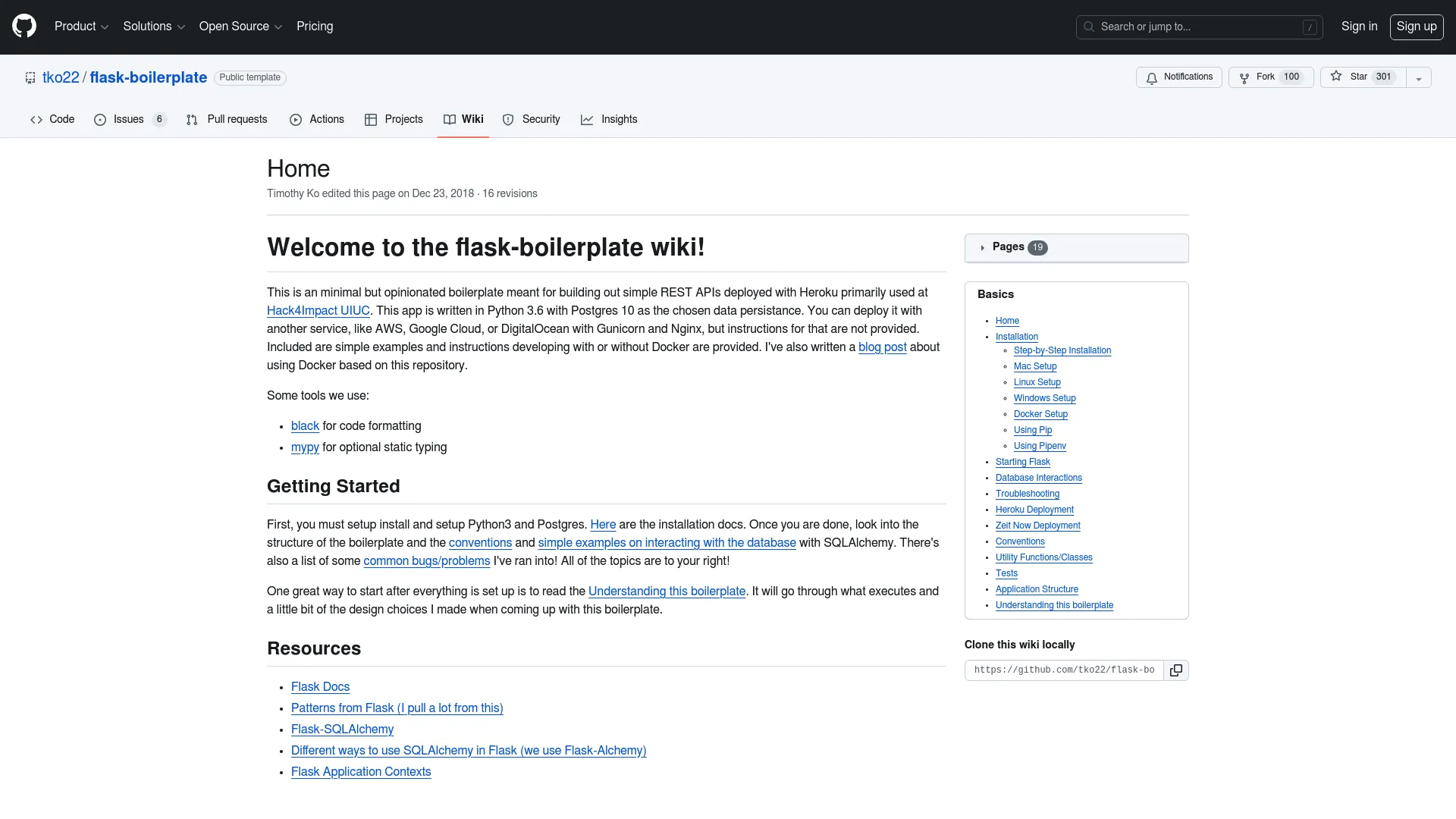This screenshot has width=1456, height=819.
Task: Open the Hack4Impact UIUC link
Action: pos(318,311)
